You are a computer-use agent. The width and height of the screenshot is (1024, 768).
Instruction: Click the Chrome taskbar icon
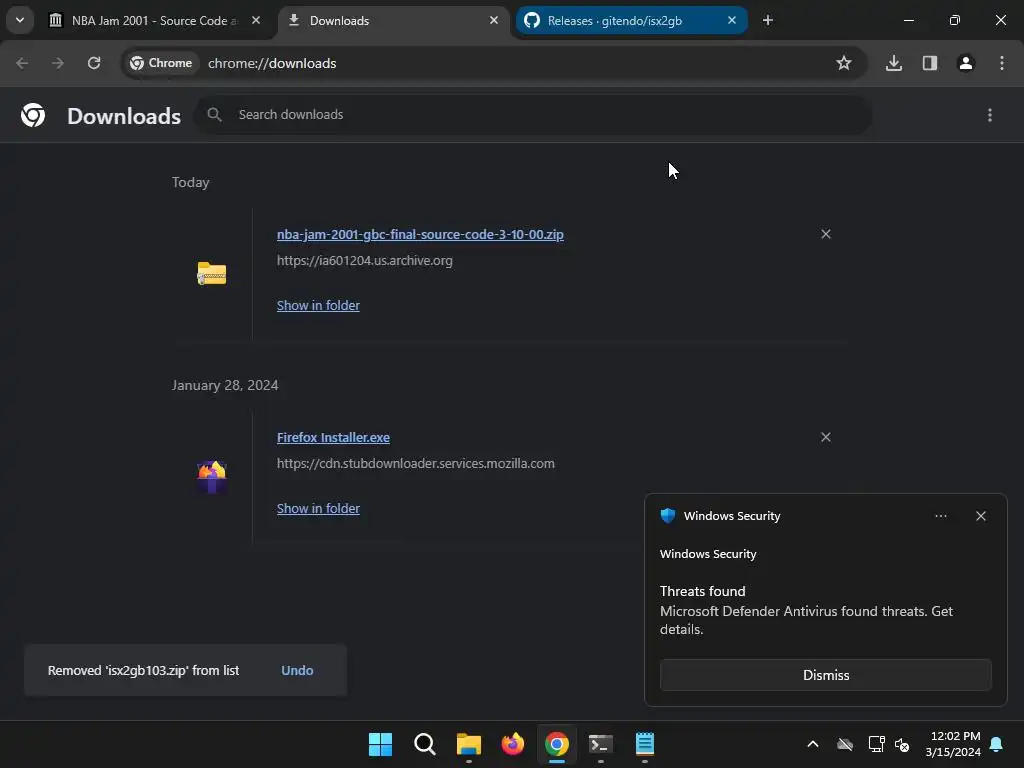tap(557, 744)
